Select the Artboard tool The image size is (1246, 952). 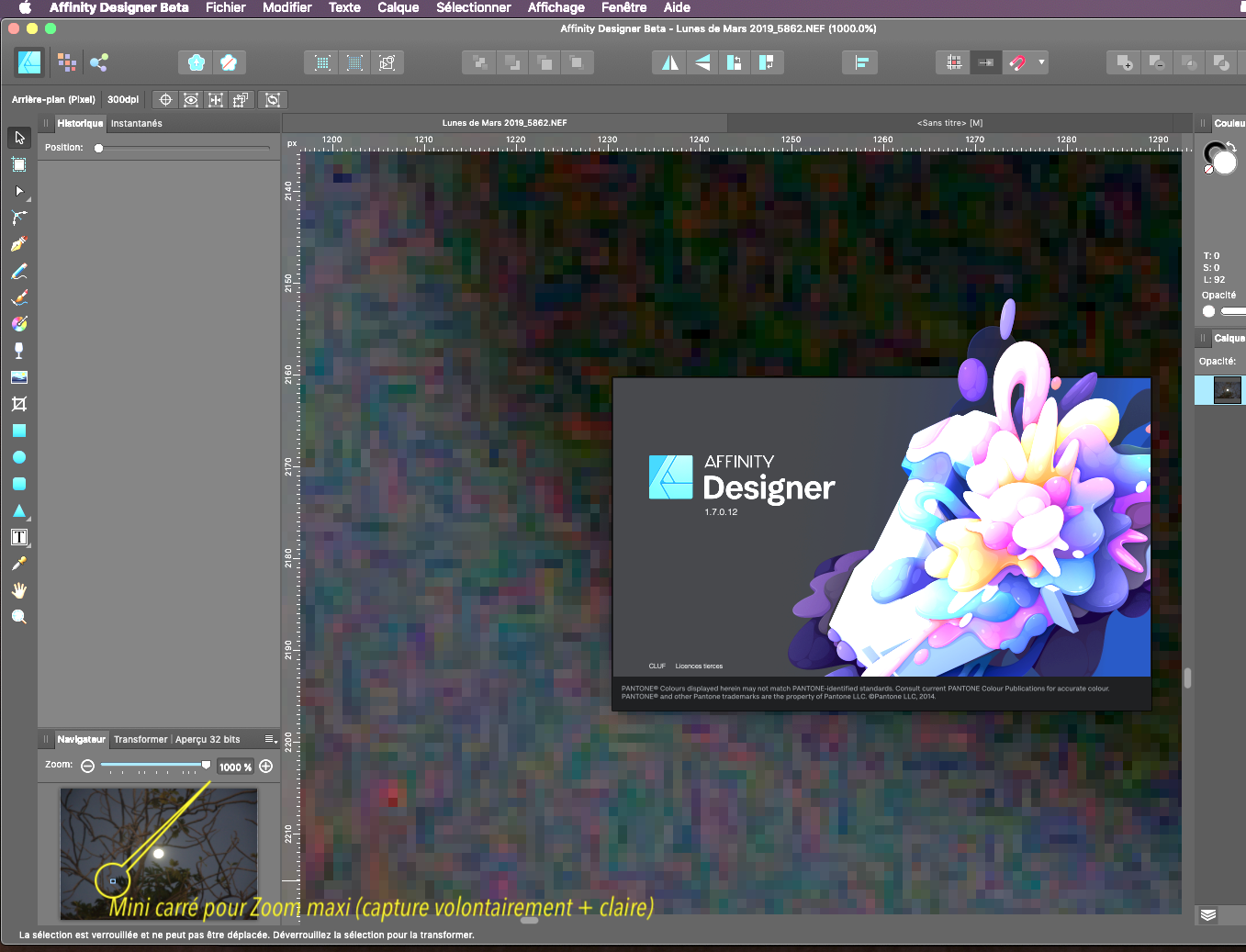tap(19, 164)
